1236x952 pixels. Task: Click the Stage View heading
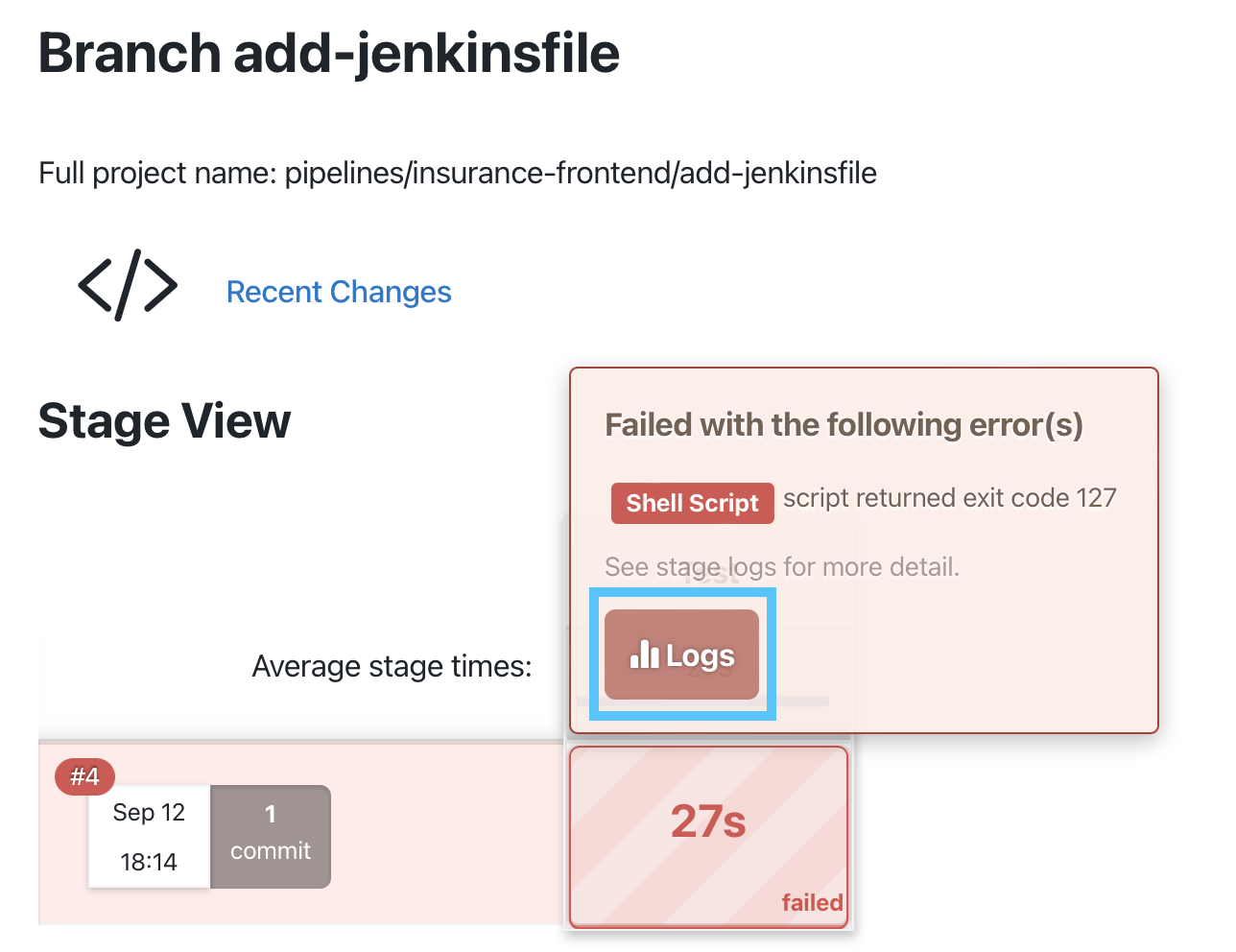click(x=164, y=421)
